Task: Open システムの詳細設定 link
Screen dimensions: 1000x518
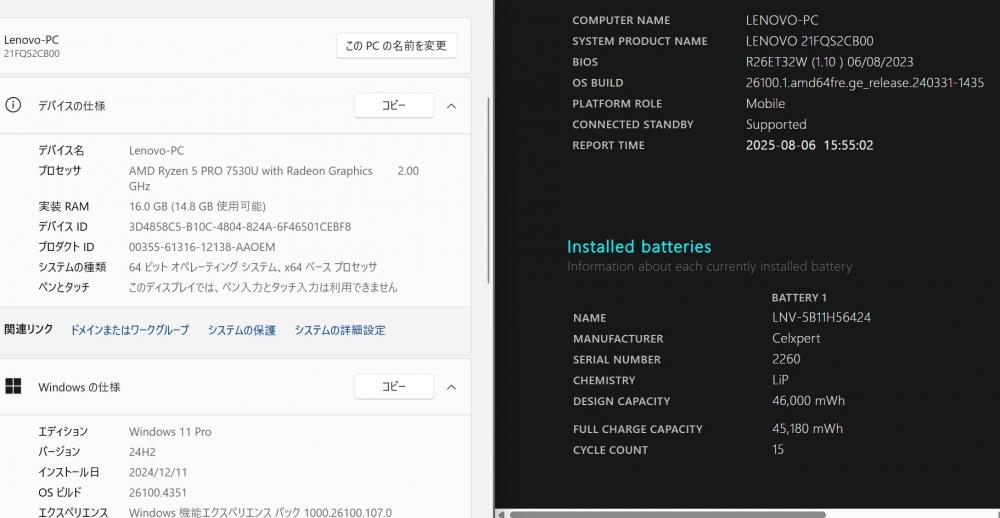Action: pos(340,330)
